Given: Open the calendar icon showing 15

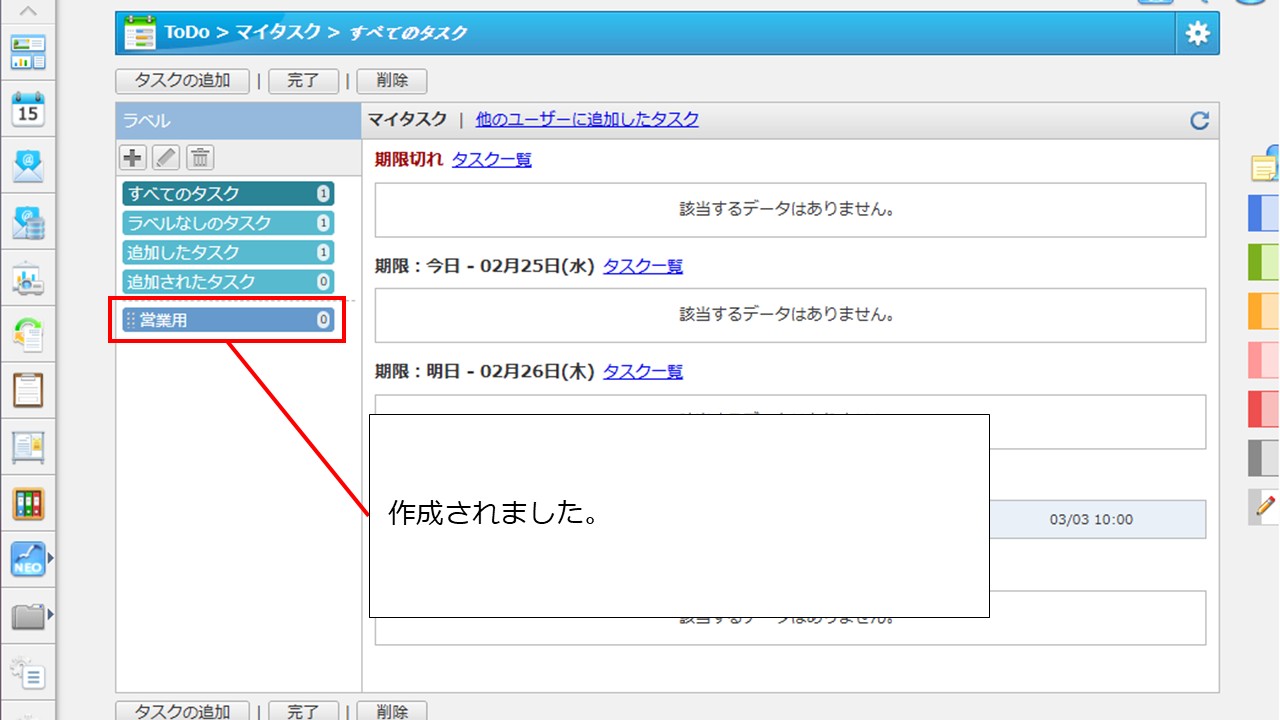Looking at the screenshot, I should (28, 108).
